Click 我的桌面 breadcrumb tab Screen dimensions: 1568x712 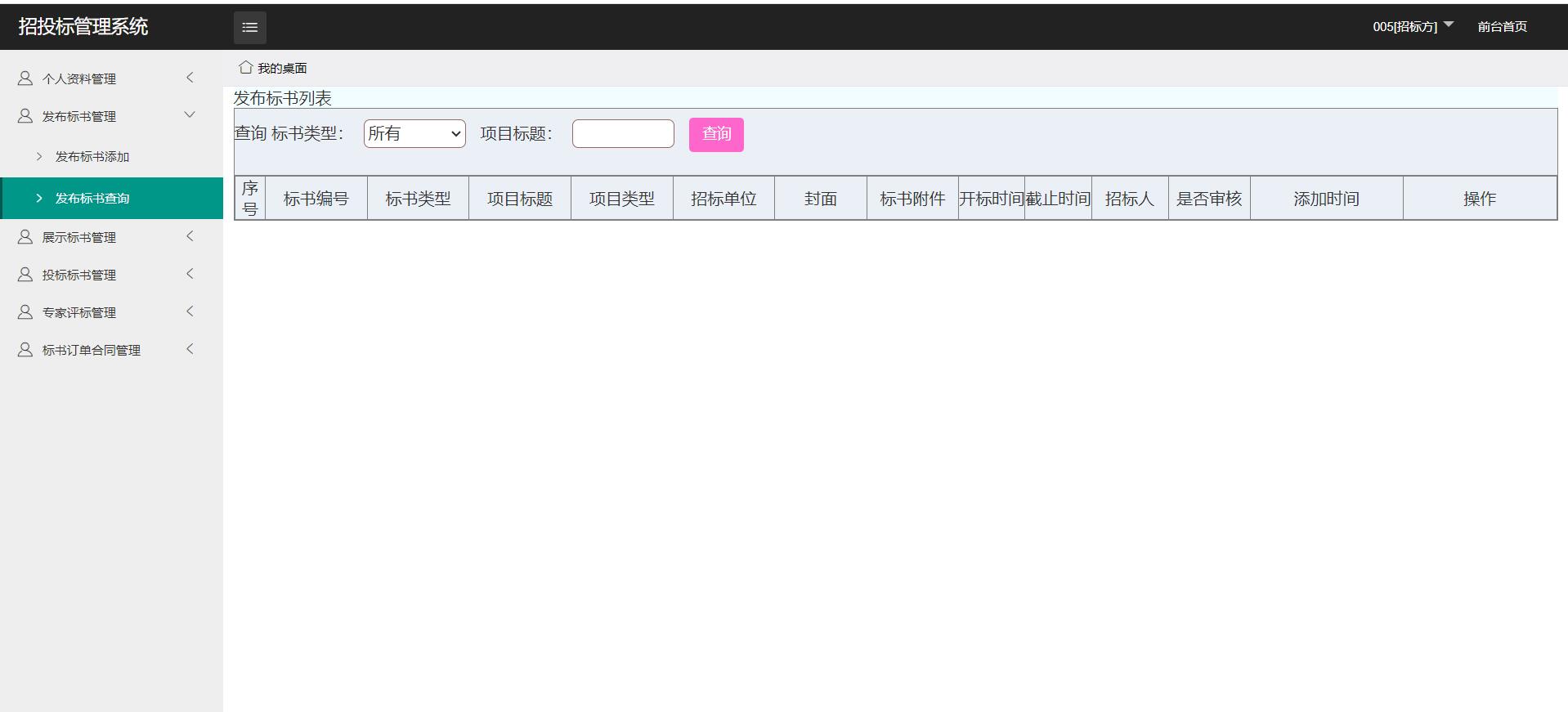(x=282, y=69)
